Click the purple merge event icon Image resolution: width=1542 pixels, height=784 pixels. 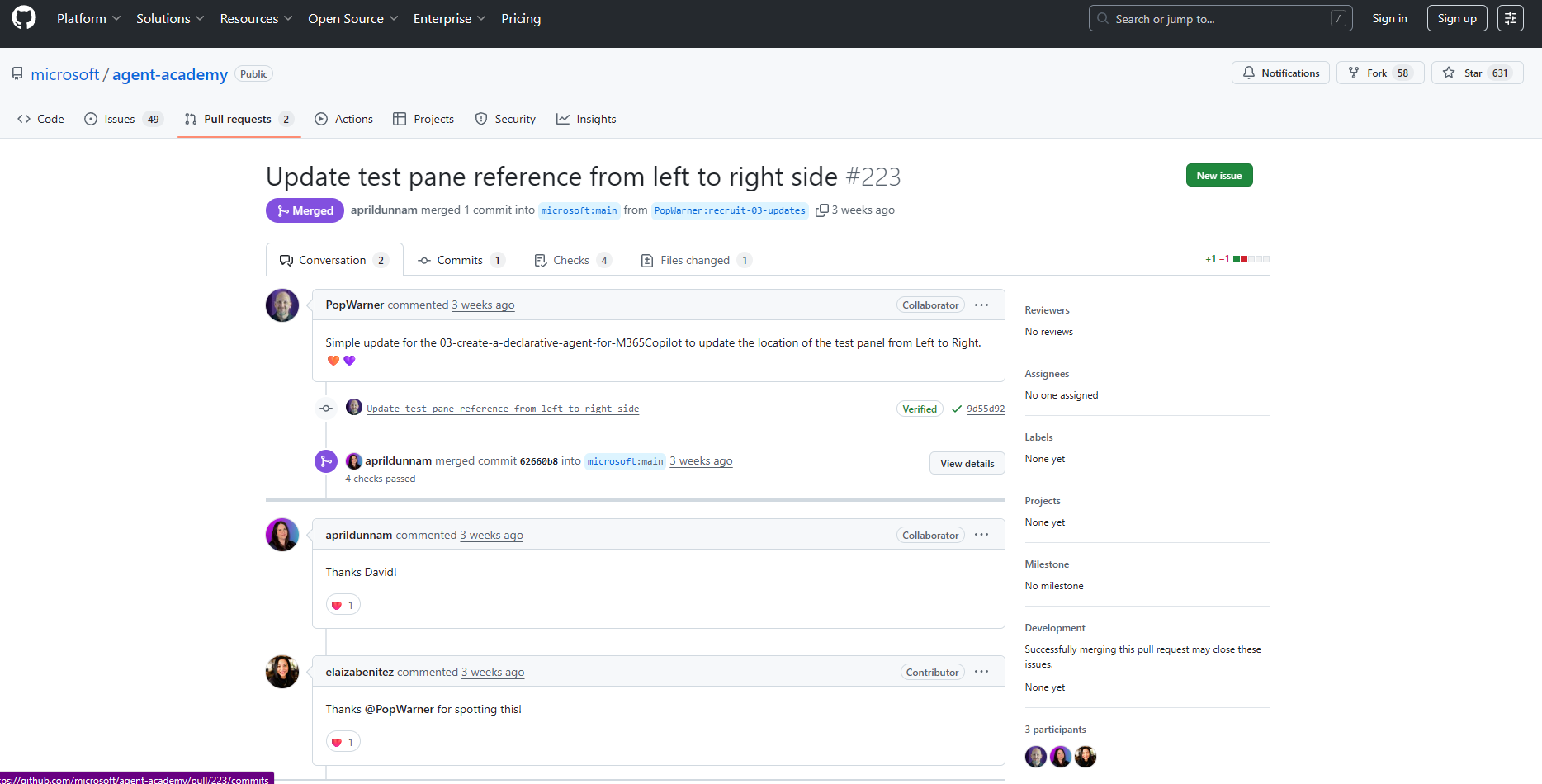326,461
